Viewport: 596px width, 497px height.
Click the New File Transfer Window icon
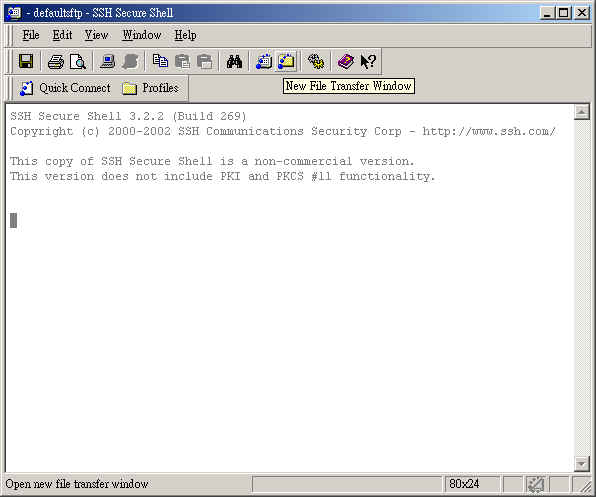286,61
